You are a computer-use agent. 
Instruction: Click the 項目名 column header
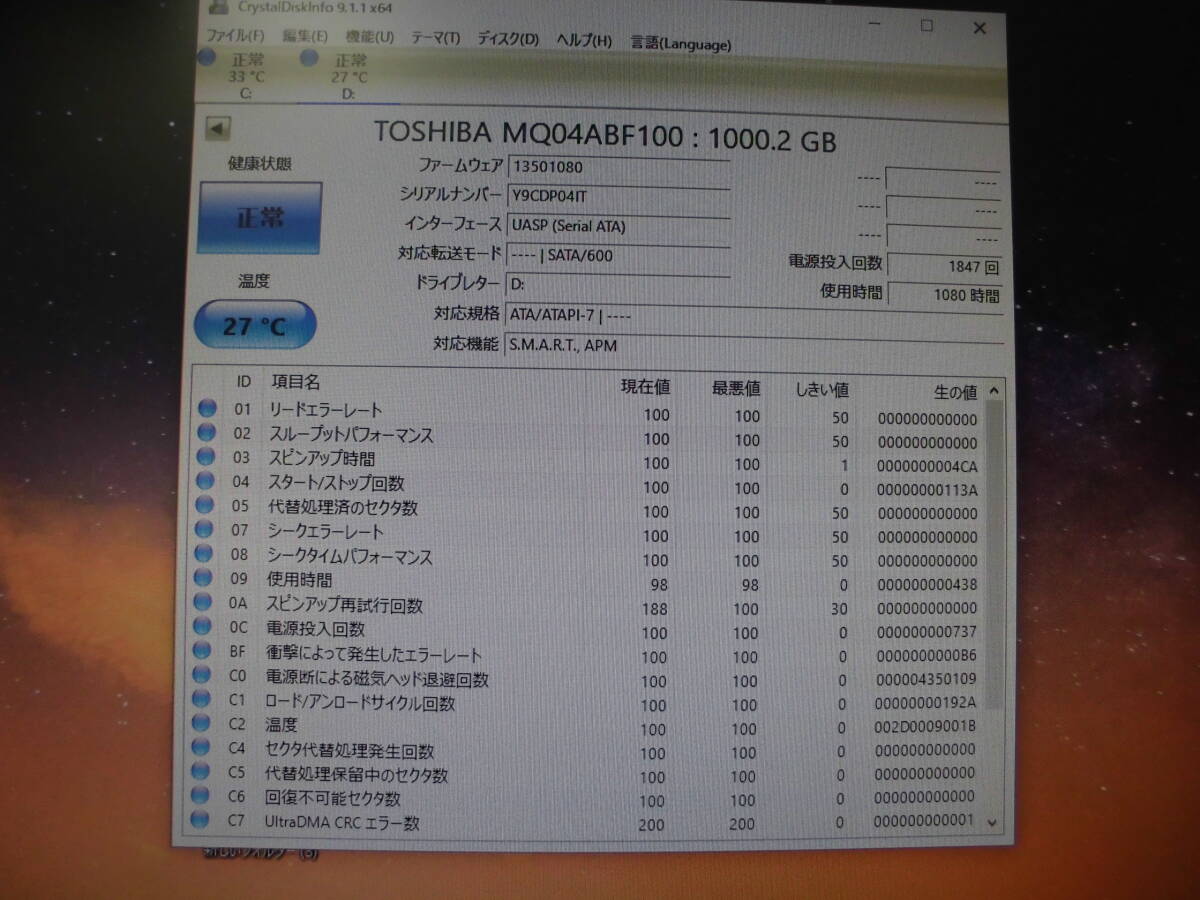pos(296,381)
